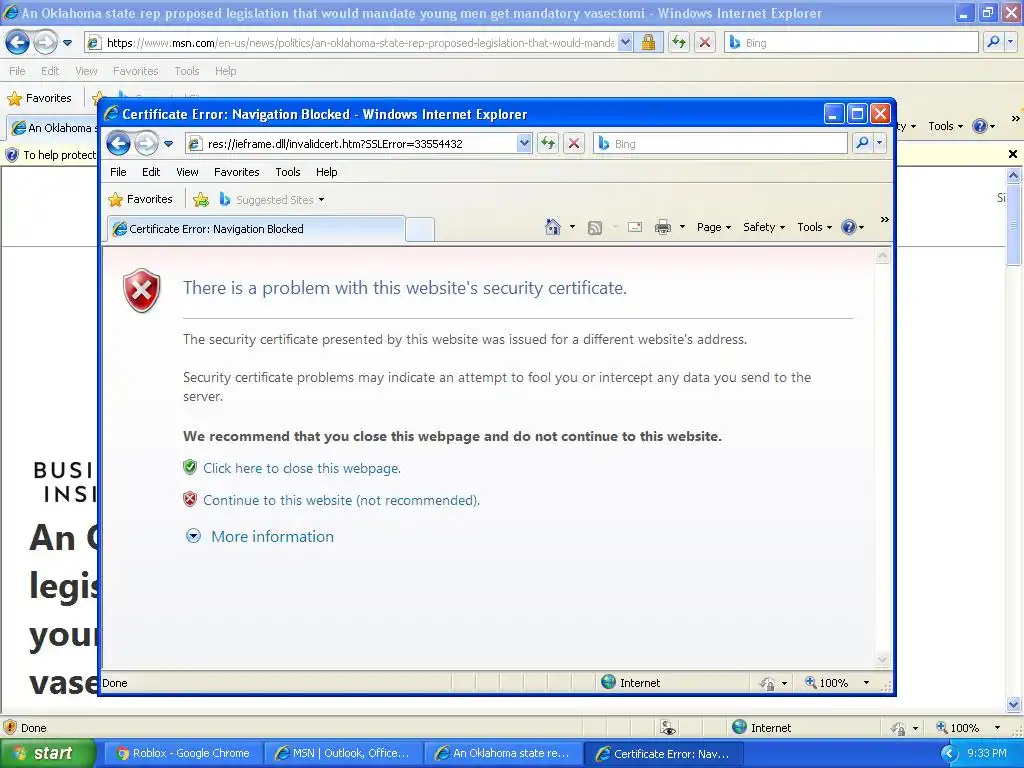Switch to MSN | Outlook taskbar item

[x=344, y=753]
